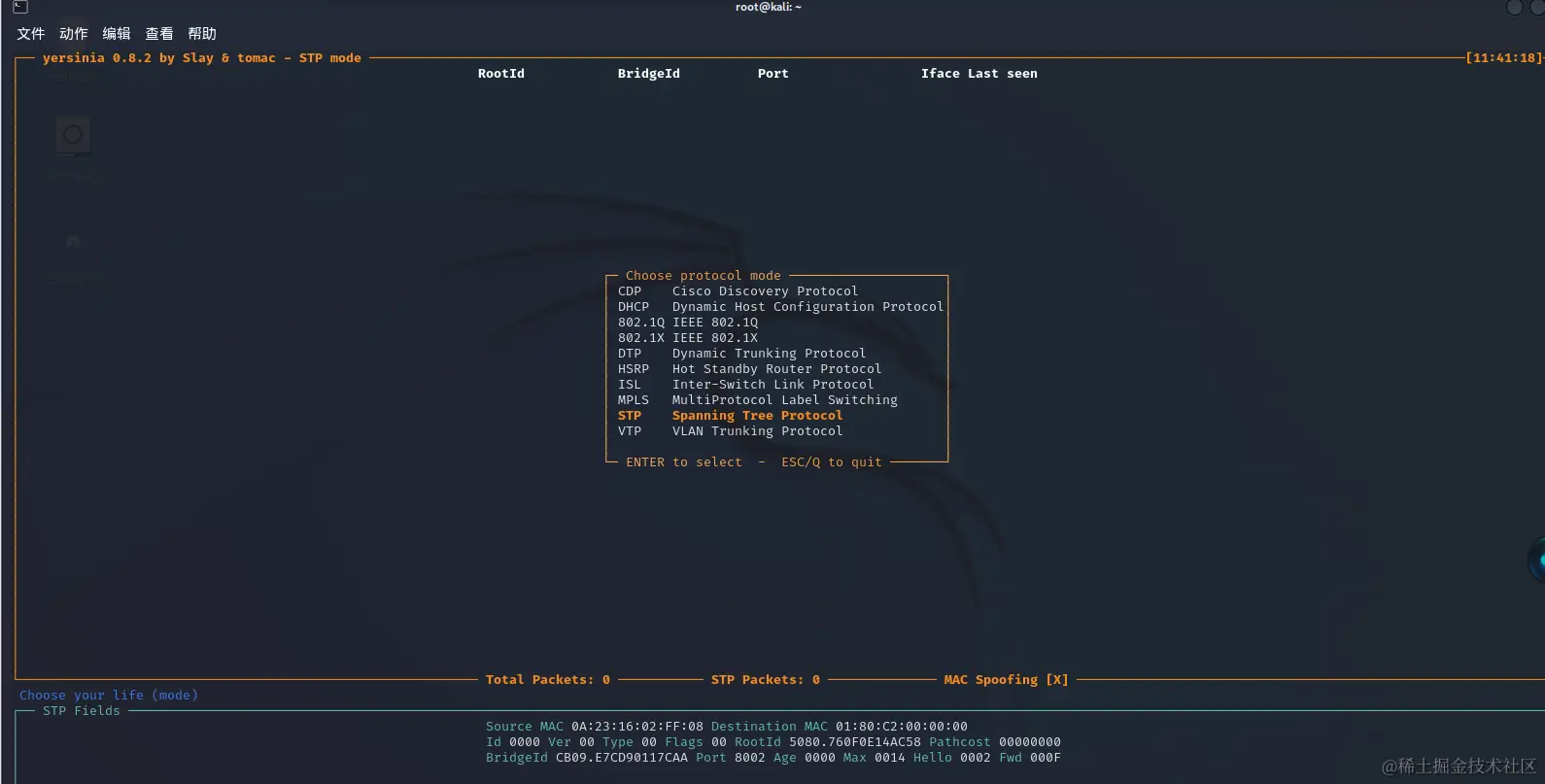The width and height of the screenshot is (1545, 784).
Task: Click the 11:41:18 clock display
Action: (x=1504, y=58)
